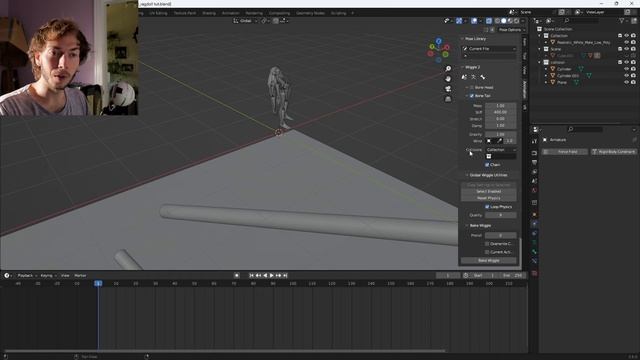640x360 pixels.
Task: Switch perspective/orthographic grid icon
Action: coord(448,99)
